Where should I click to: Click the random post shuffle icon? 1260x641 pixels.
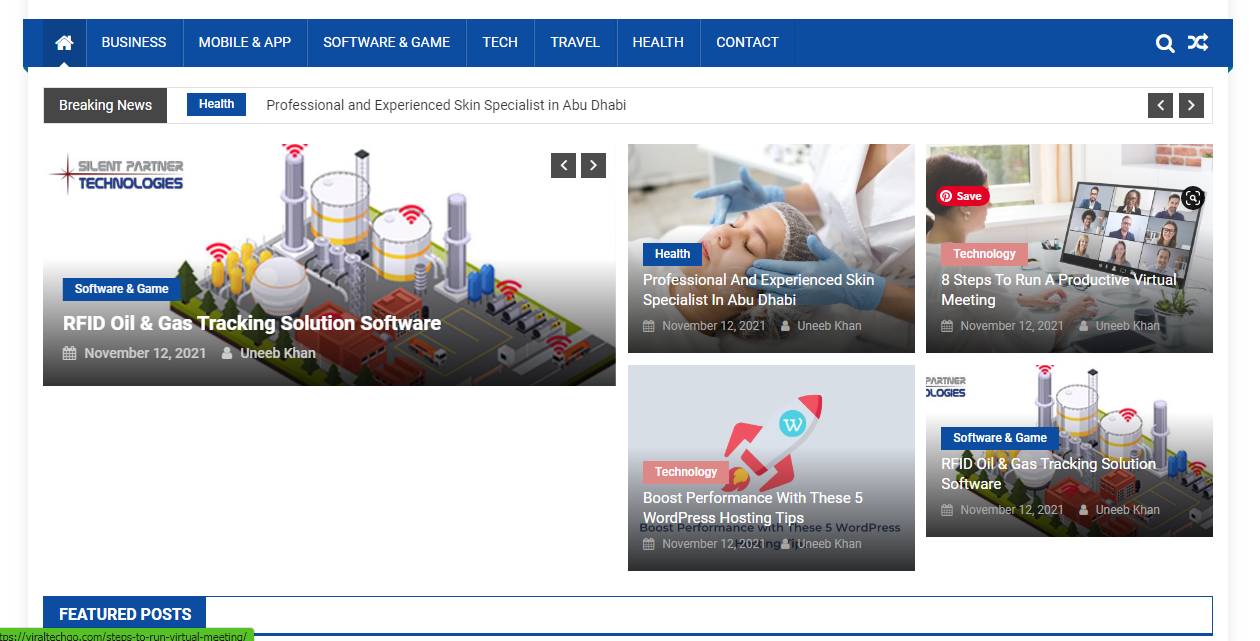point(1197,43)
